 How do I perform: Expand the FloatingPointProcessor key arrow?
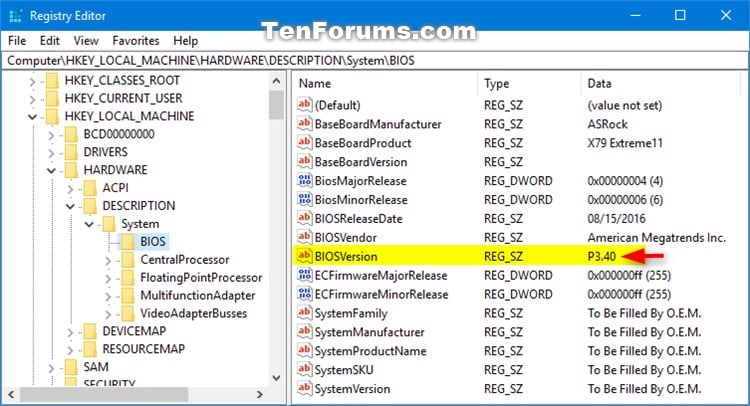click(108, 279)
